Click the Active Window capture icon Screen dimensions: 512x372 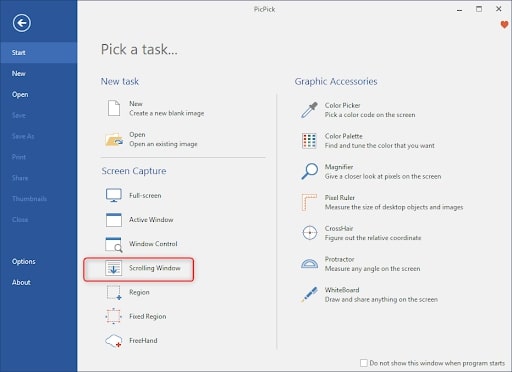(114, 220)
